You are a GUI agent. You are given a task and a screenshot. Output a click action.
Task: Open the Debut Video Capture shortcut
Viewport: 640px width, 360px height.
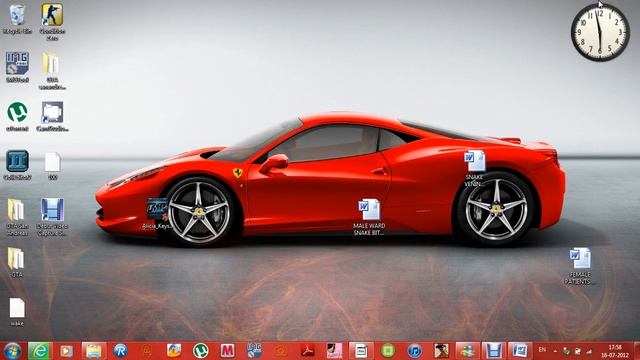52,217
